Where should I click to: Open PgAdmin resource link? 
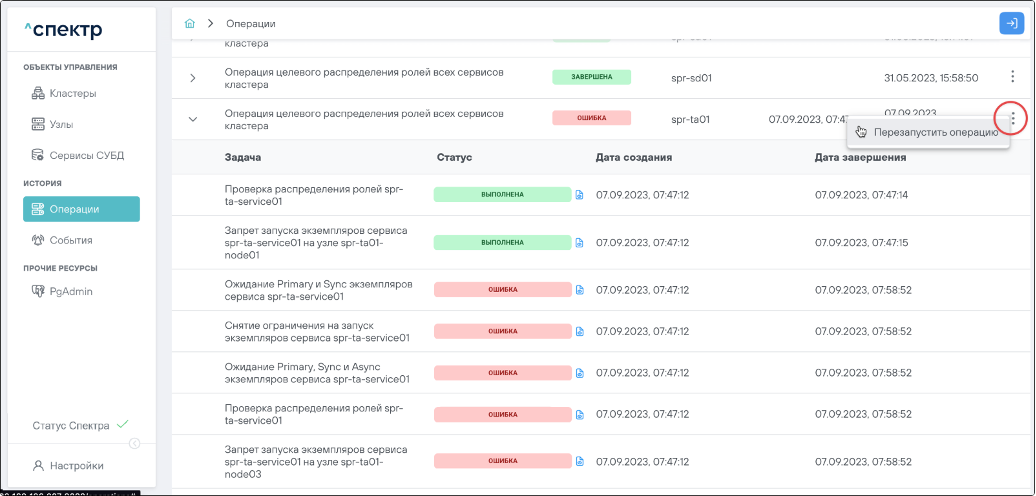click(70, 291)
